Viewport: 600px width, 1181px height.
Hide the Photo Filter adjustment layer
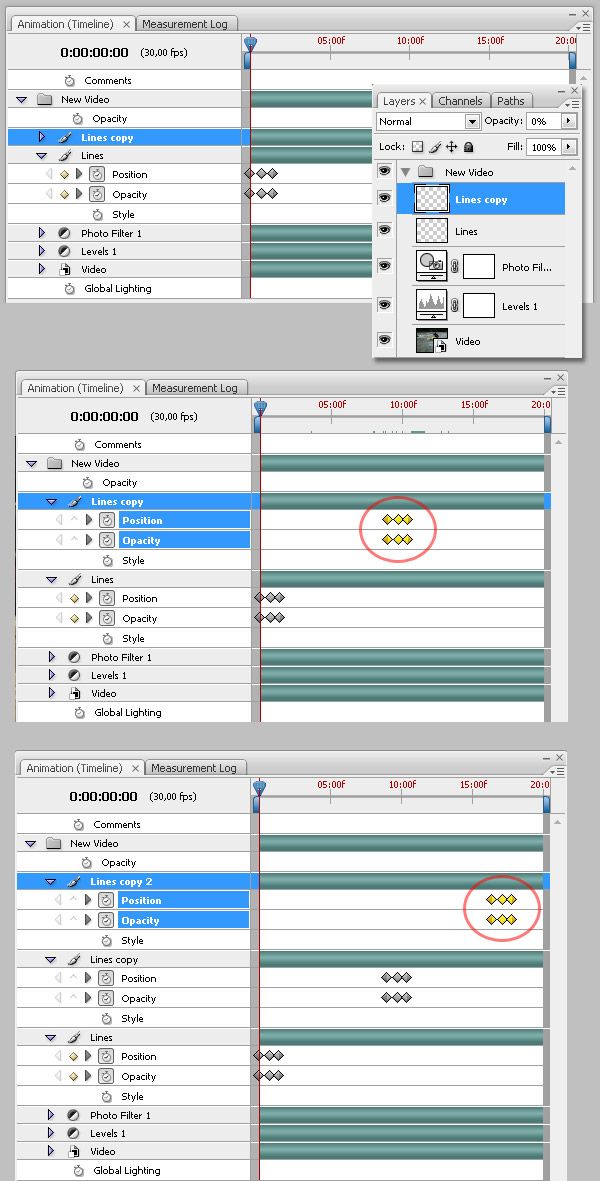click(x=385, y=265)
